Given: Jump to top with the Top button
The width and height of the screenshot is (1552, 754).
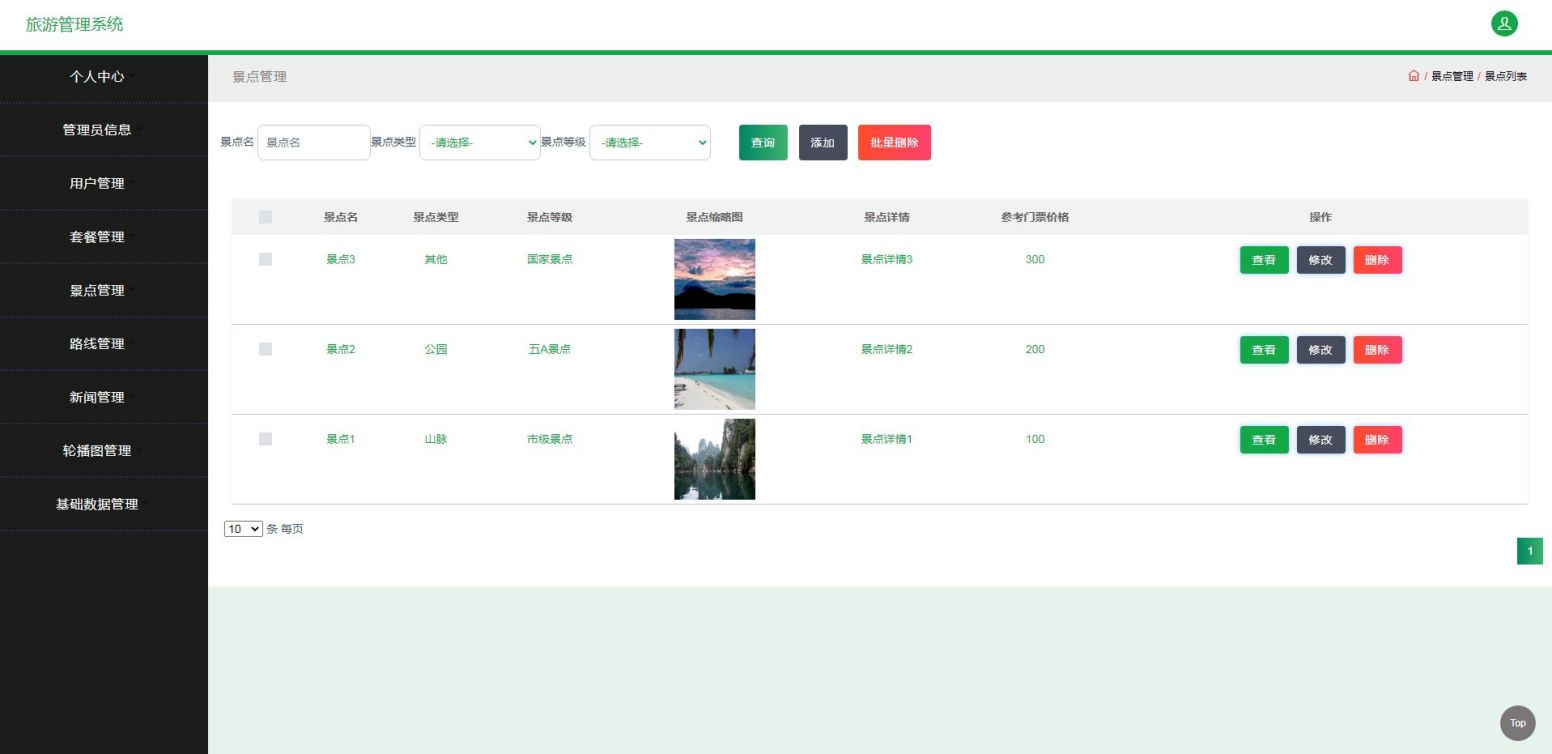Looking at the screenshot, I should (x=1517, y=723).
